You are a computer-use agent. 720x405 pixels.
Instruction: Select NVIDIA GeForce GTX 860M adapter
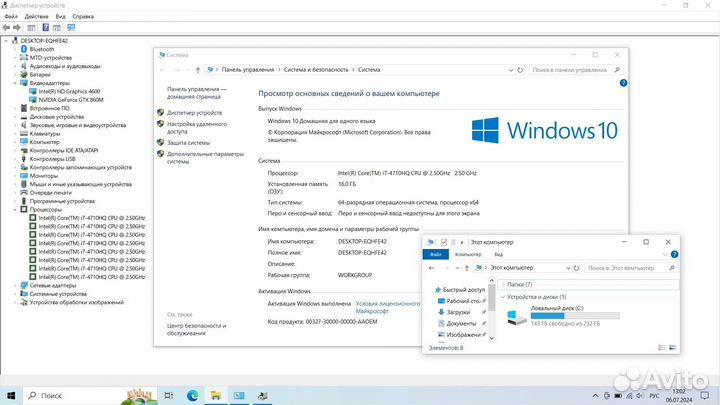click(x=71, y=100)
